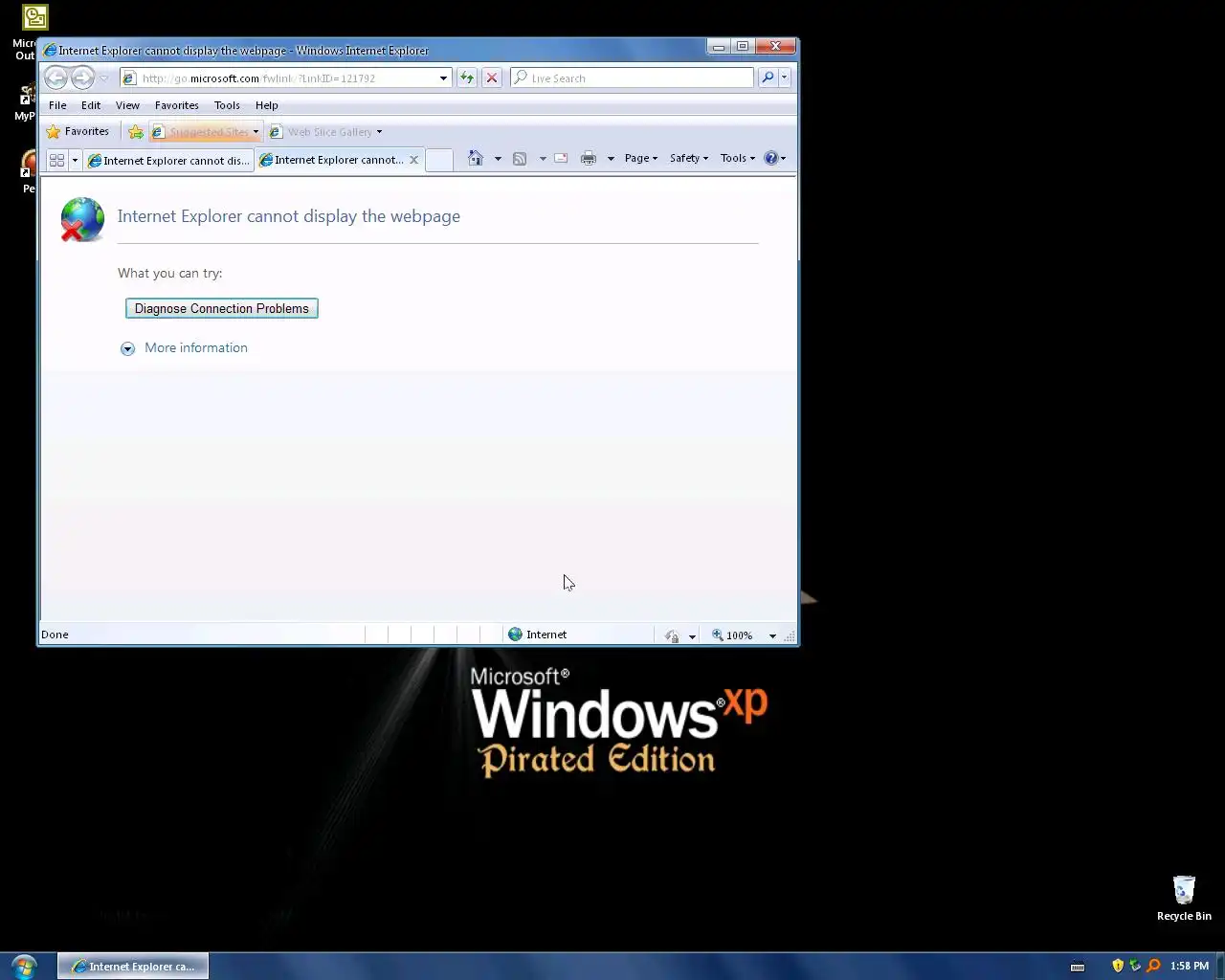Switch to the first Internet Explorer cannot dis... tab

pos(168,160)
